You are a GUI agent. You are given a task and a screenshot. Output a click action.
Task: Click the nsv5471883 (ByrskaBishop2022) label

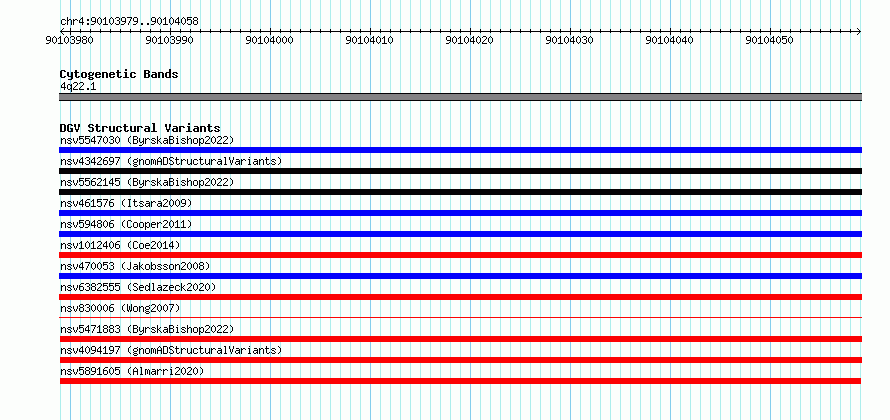[x=146, y=329]
